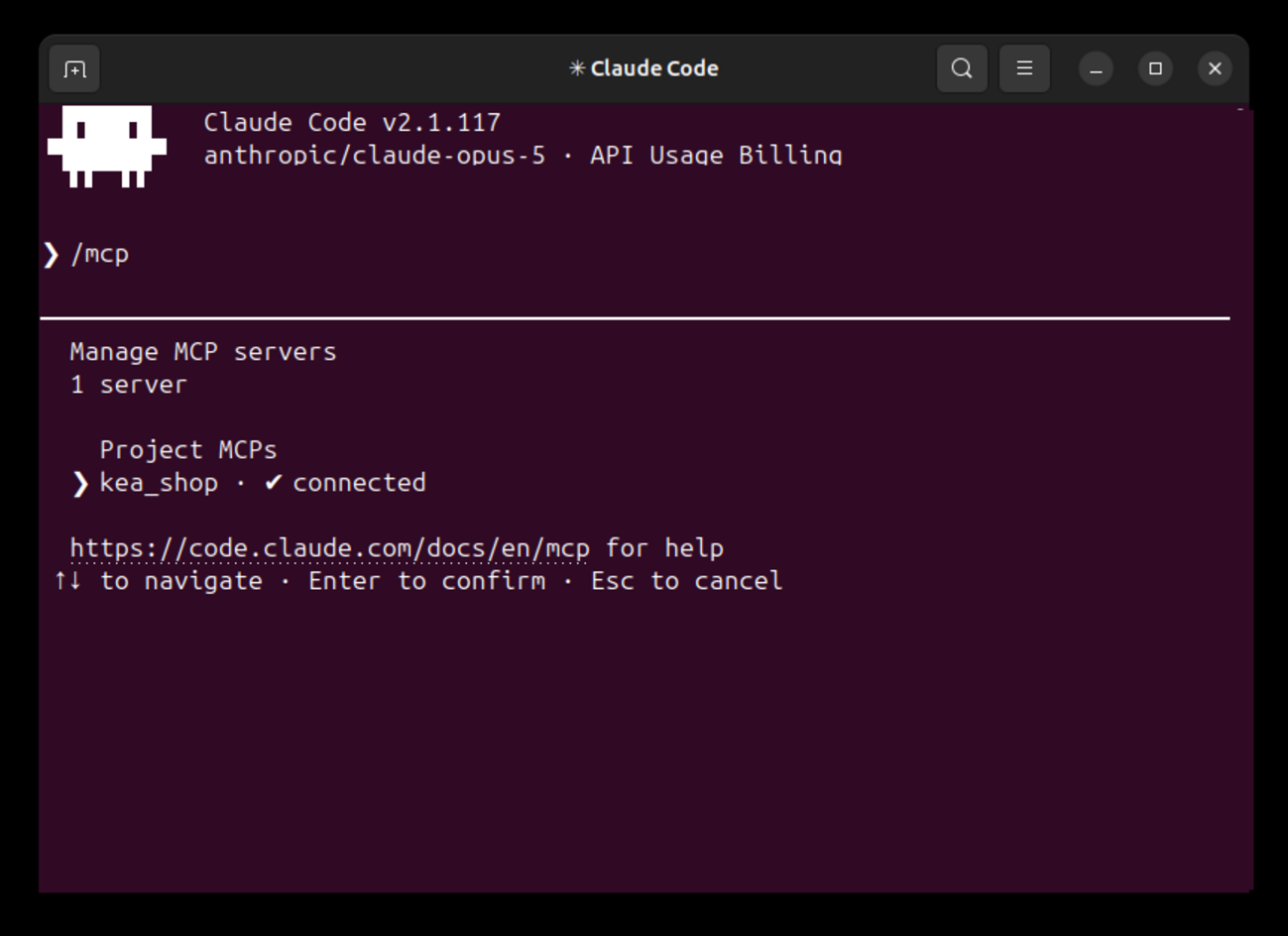Close the Claude Code terminal window
Screen dimensions: 1288x936
[x=1215, y=68]
